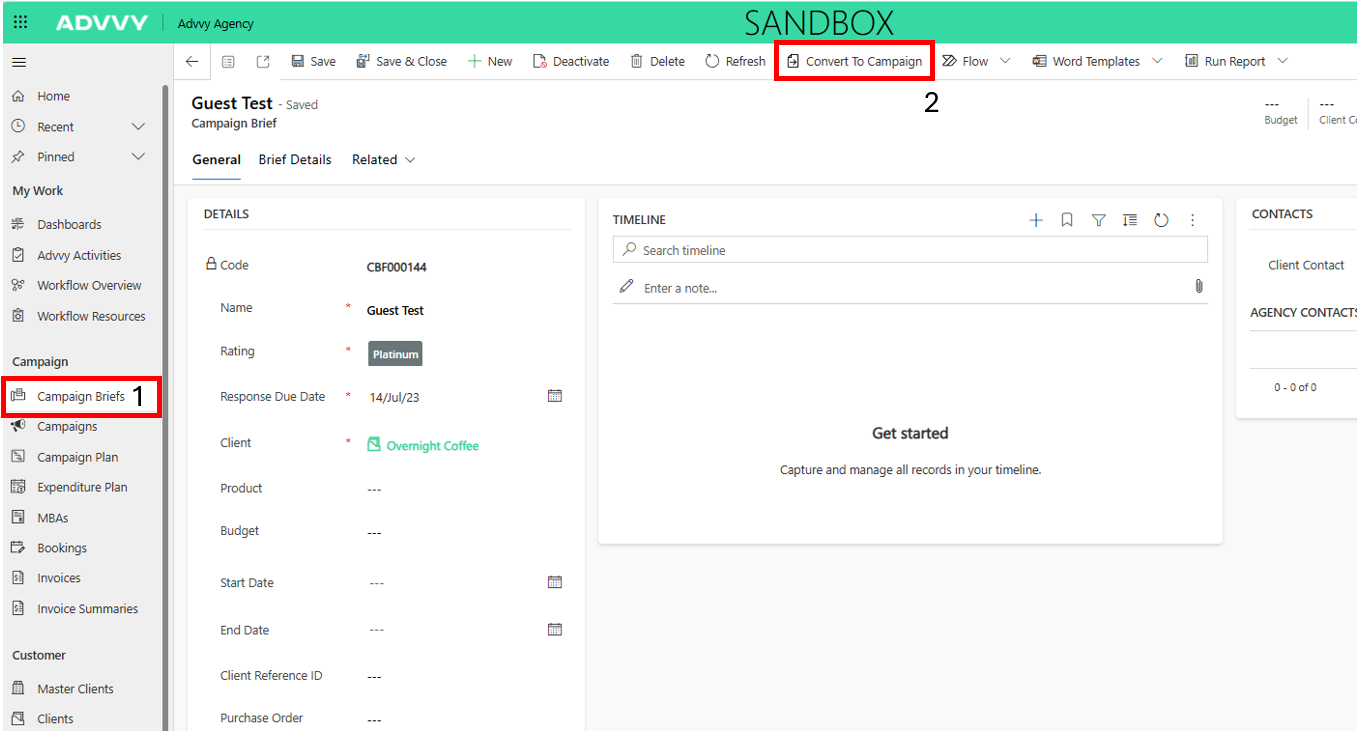This screenshot has width=1360, height=736.
Task: Click the MBAs icon in sidebar
Action: pyautogui.click(x=18, y=517)
